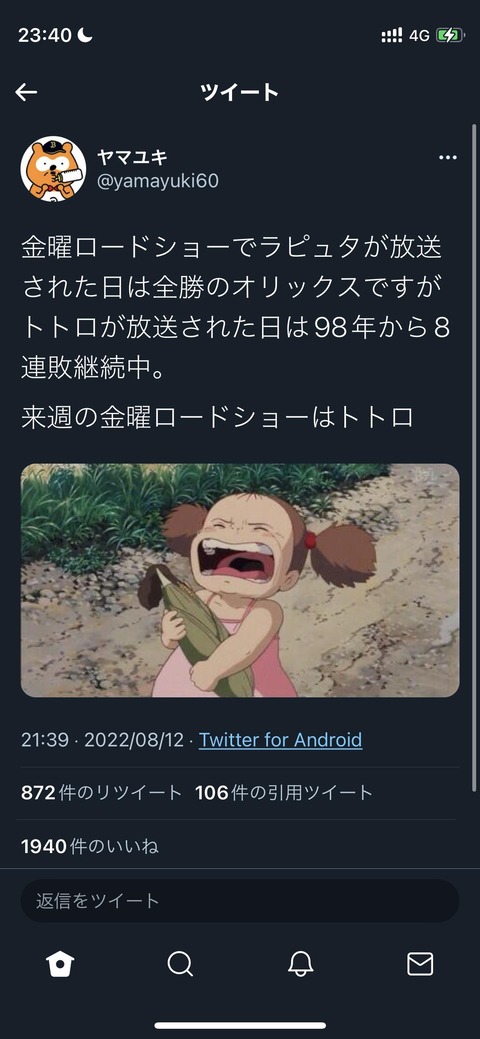
Task: Tap the 返信をツイート reply field
Action: click(x=240, y=901)
